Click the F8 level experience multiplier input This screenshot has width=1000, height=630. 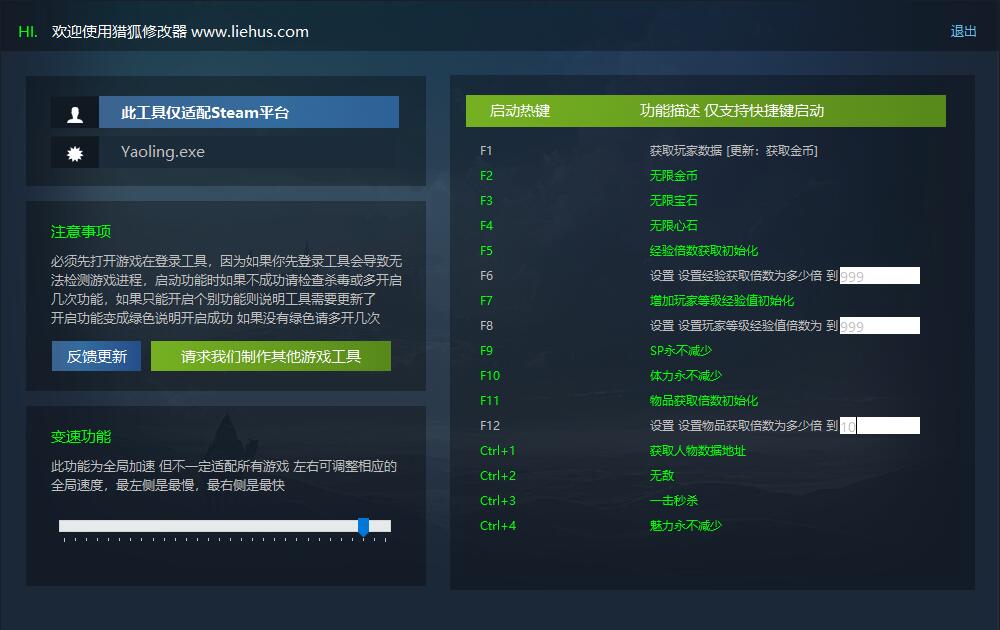tap(879, 325)
